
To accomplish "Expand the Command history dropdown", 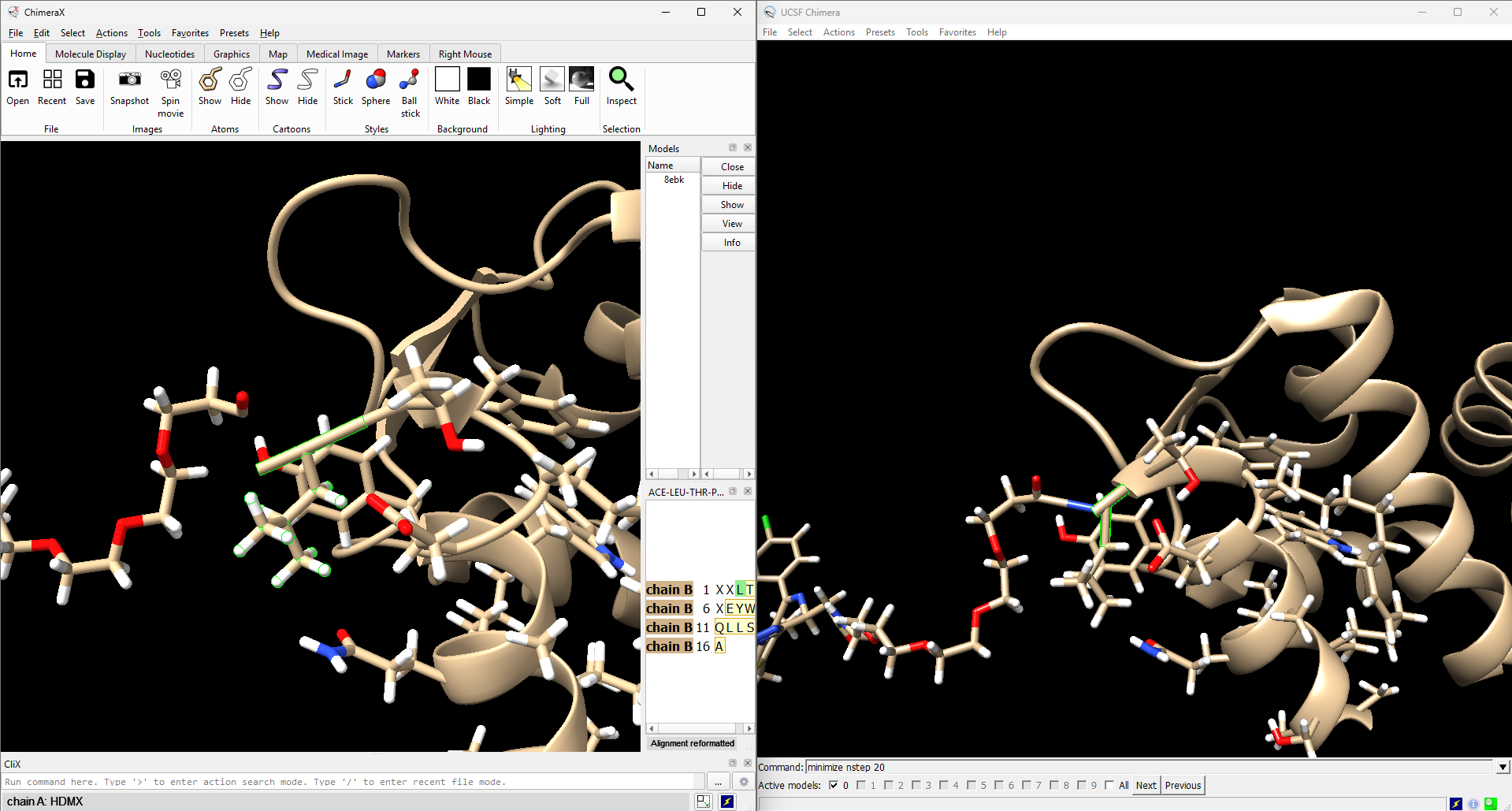I will [1503, 767].
